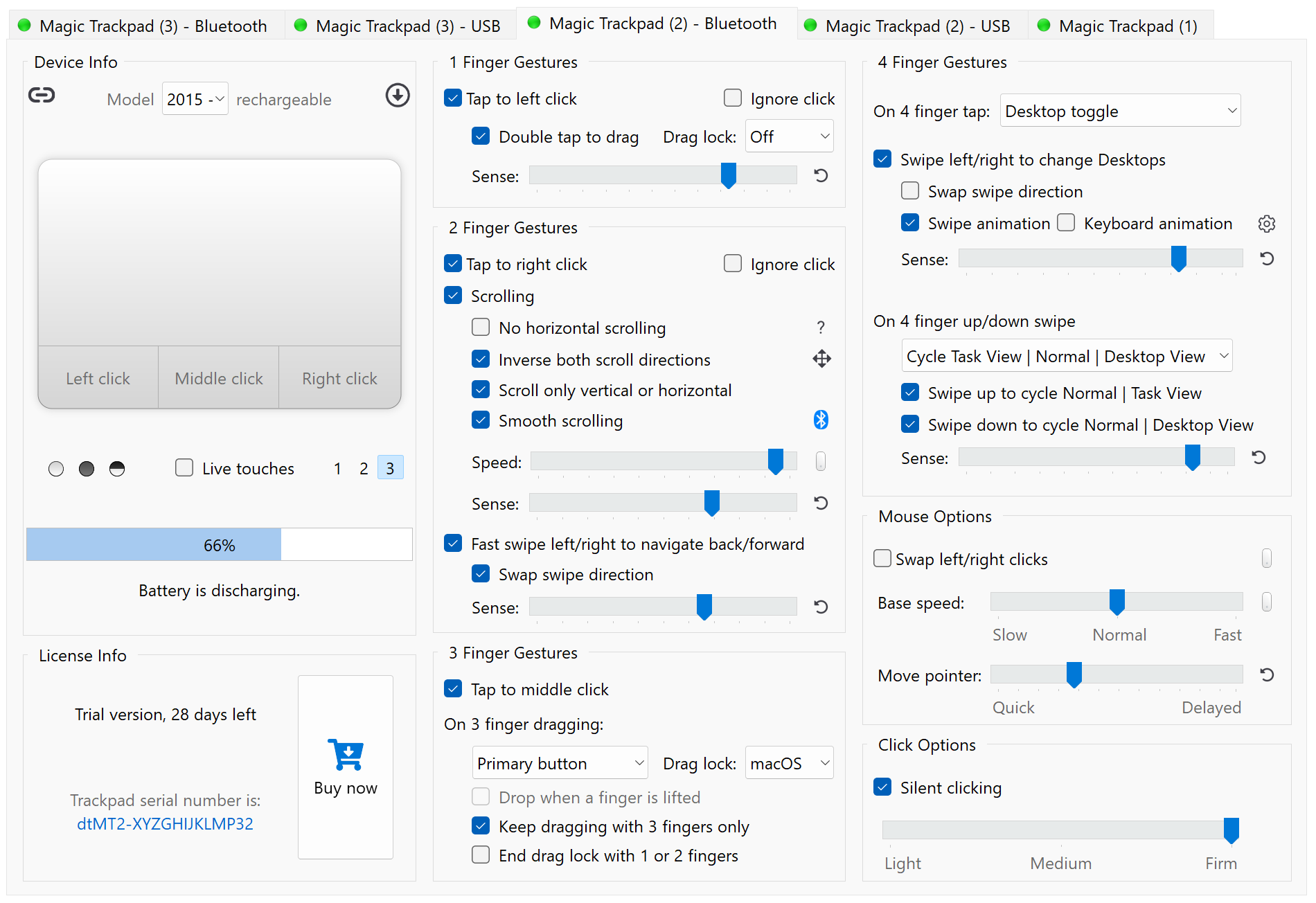This screenshot has height=903, width=1316.
Task: Select the black trackpad color circle
Action: pos(86,468)
